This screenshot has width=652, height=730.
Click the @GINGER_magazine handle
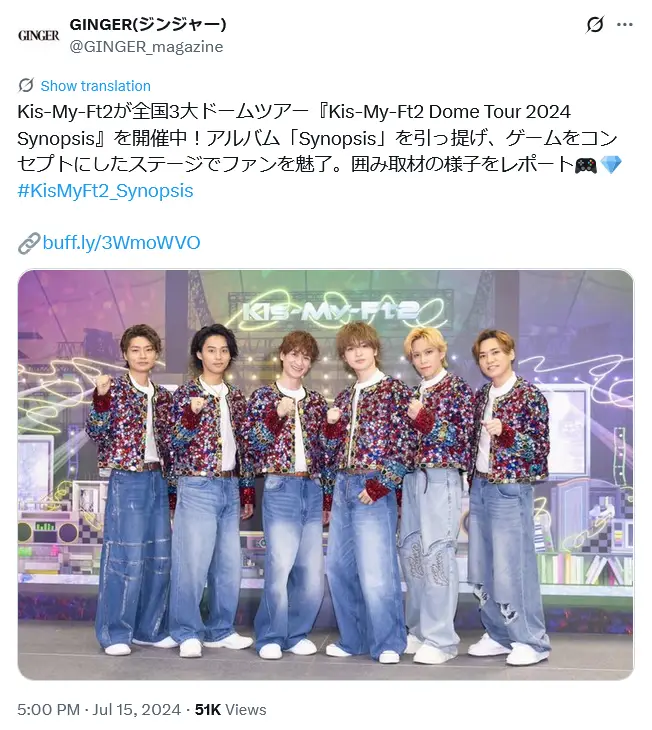click(x=146, y=47)
